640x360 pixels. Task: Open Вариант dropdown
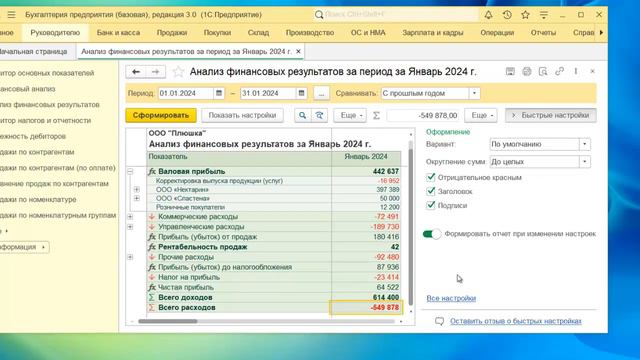coord(585,144)
